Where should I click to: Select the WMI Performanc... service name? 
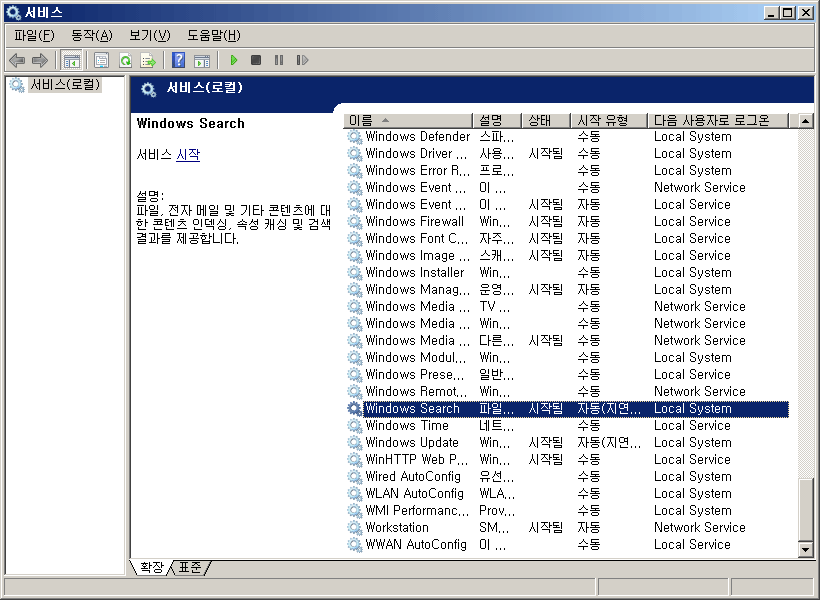pyautogui.click(x=417, y=511)
